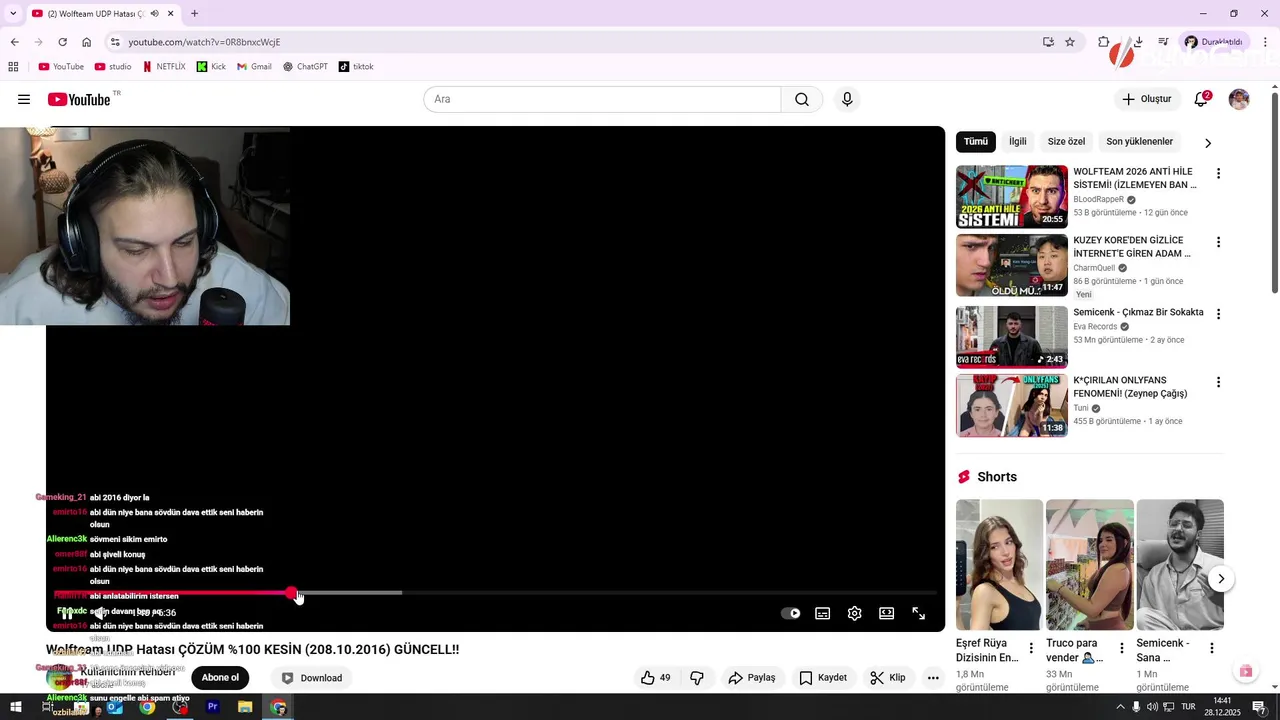The width and height of the screenshot is (1280, 720).
Task: Open the tiktok bookmark
Action: click(356, 67)
